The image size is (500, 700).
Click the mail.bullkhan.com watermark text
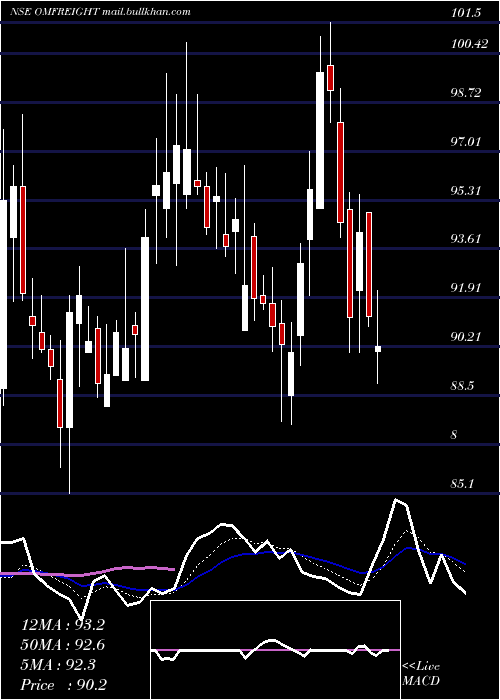[146, 11]
